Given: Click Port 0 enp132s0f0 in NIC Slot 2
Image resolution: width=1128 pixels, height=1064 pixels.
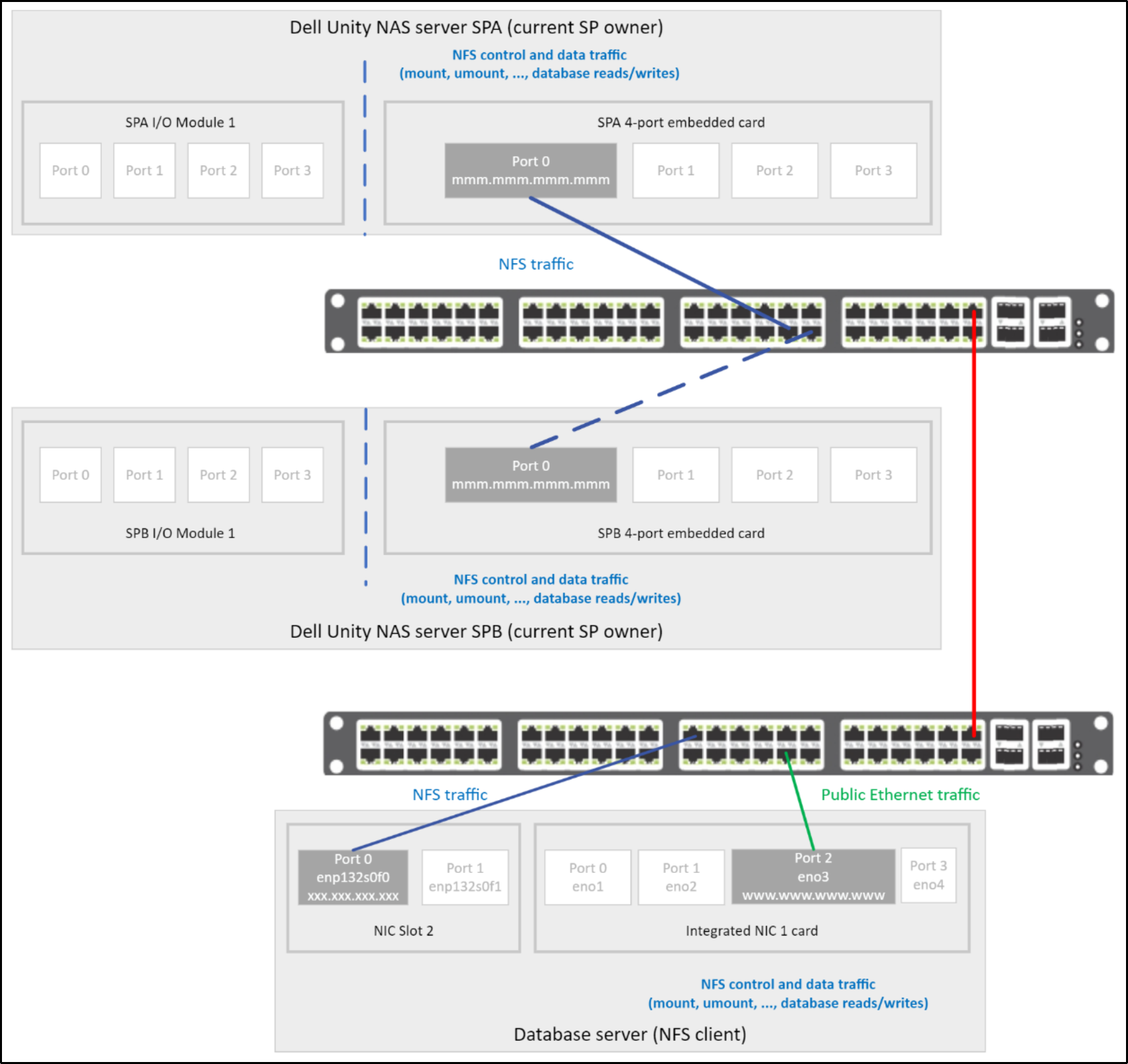Looking at the screenshot, I should [353, 878].
